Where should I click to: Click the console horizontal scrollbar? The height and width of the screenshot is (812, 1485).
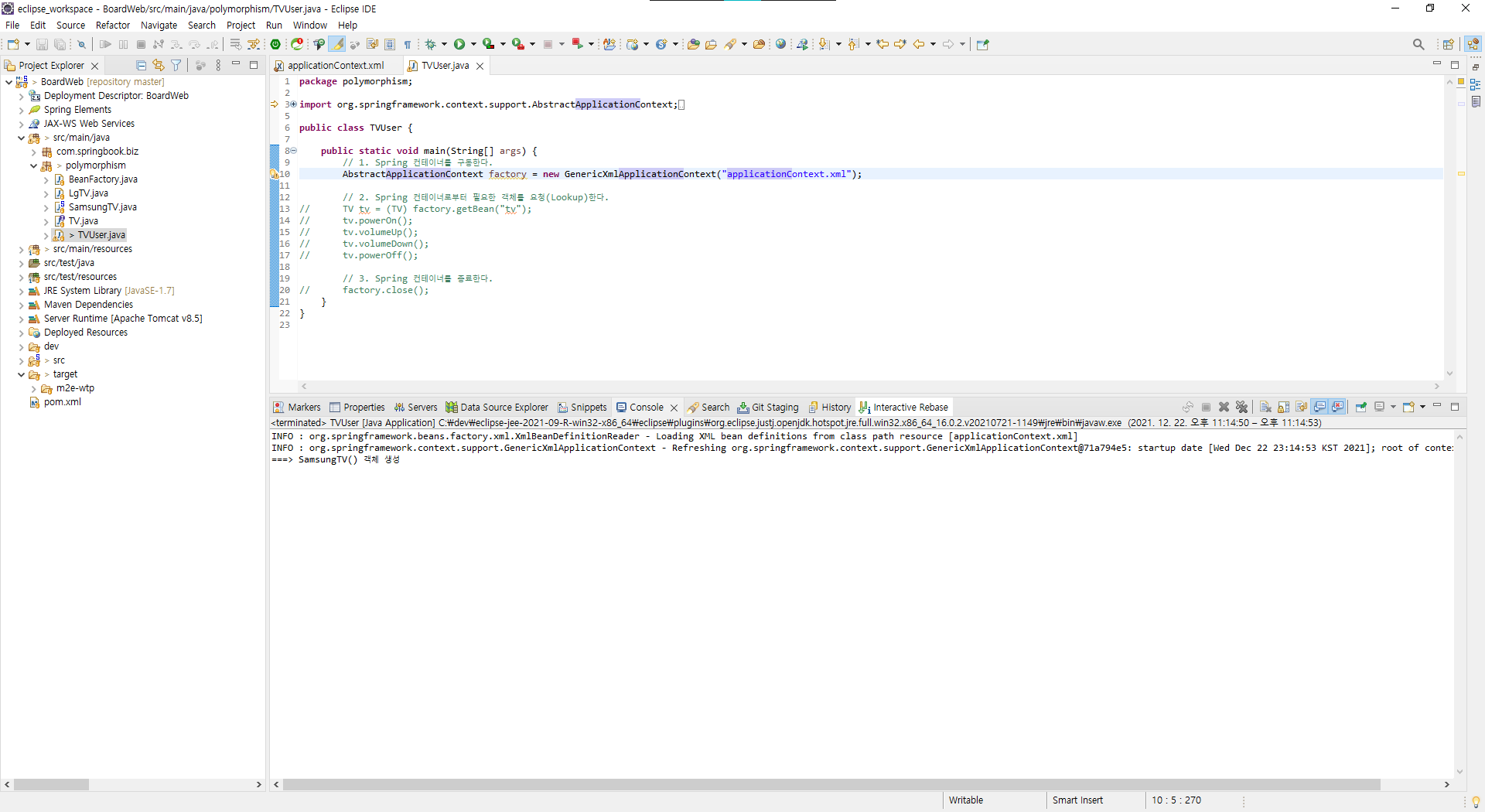click(x=831, y=784)
